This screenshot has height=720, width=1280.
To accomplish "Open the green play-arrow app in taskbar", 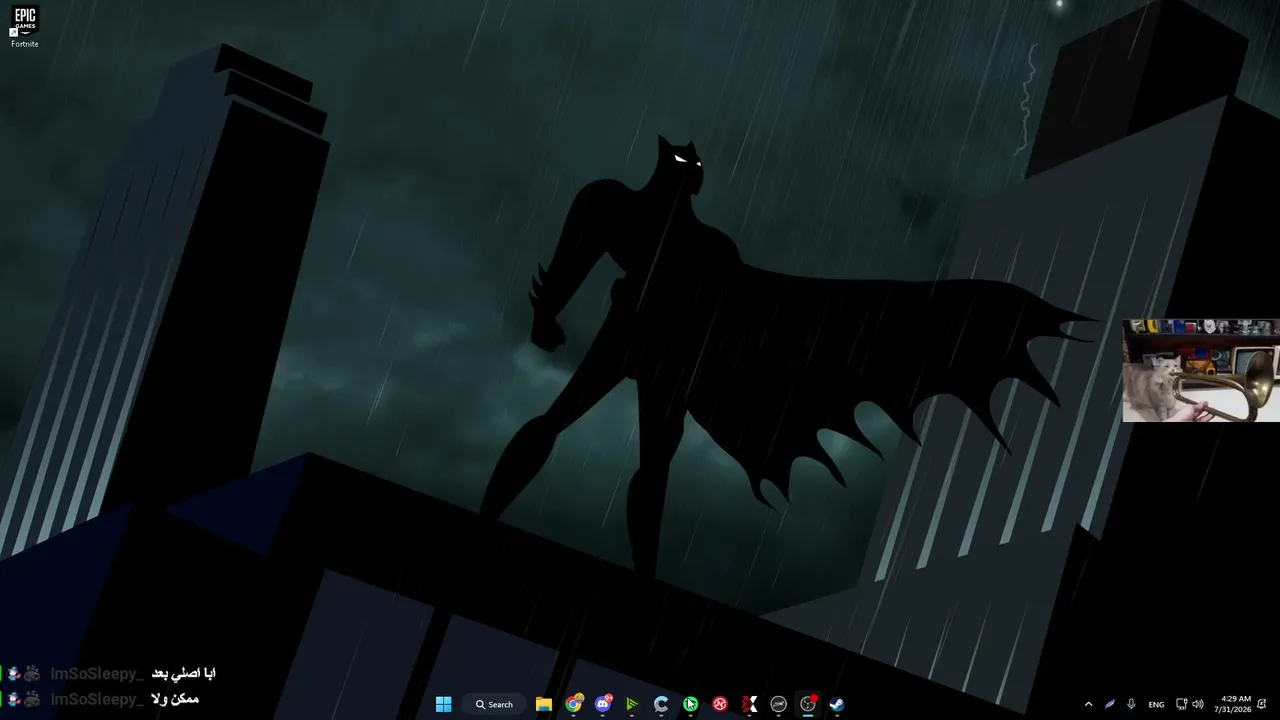I will point(632,704).
